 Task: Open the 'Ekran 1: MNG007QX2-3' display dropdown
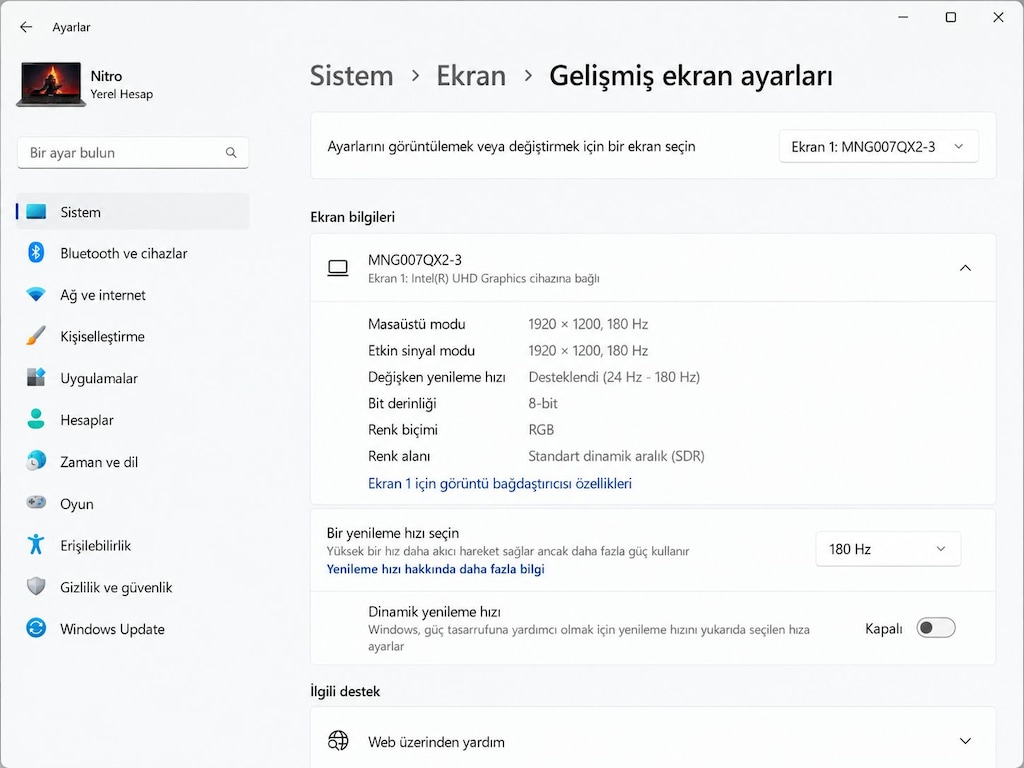[878, 146]
